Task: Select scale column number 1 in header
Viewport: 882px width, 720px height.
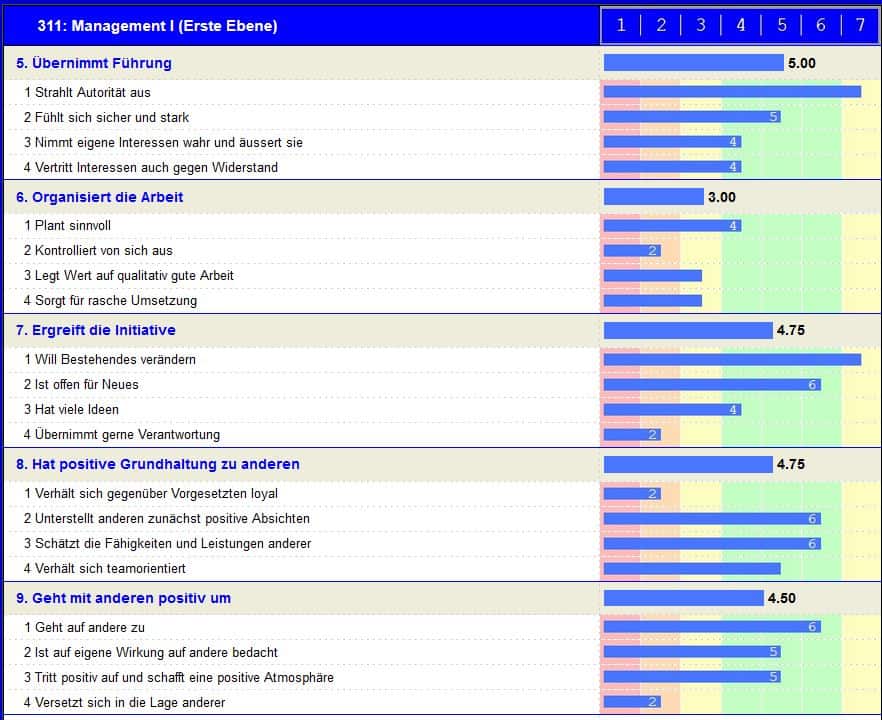Action: click(x=621, y=25)
